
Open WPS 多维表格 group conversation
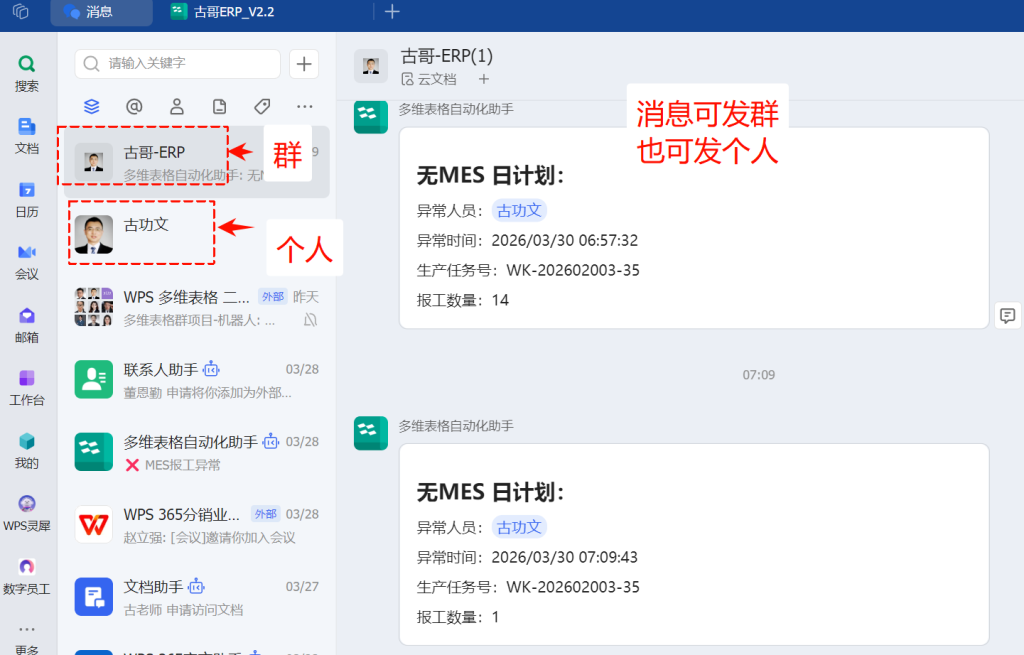pos(196,307)
